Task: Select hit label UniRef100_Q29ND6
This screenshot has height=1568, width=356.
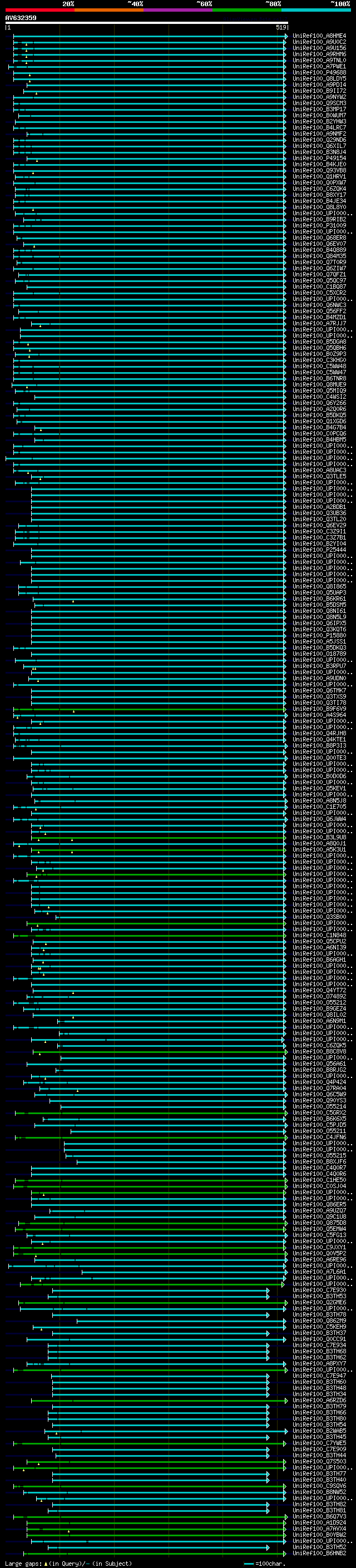Action: point(319,140)
